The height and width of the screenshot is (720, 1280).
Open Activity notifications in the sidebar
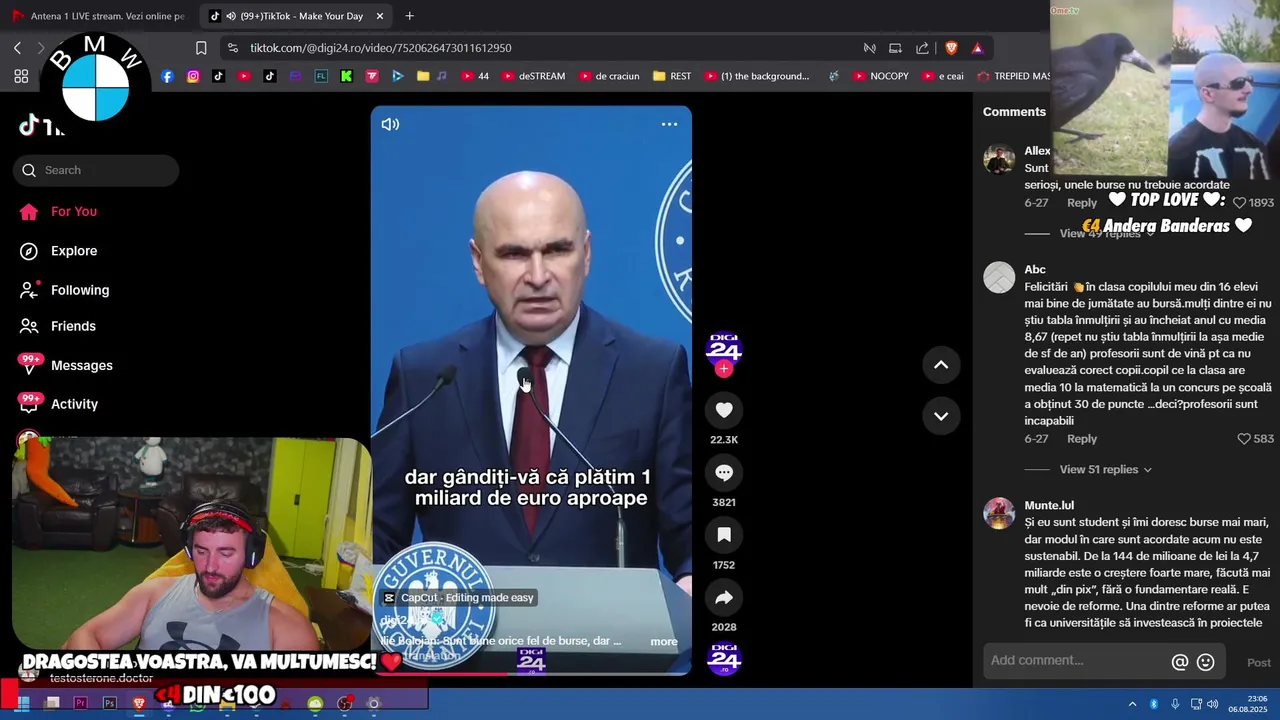click(x=74, y=404)
